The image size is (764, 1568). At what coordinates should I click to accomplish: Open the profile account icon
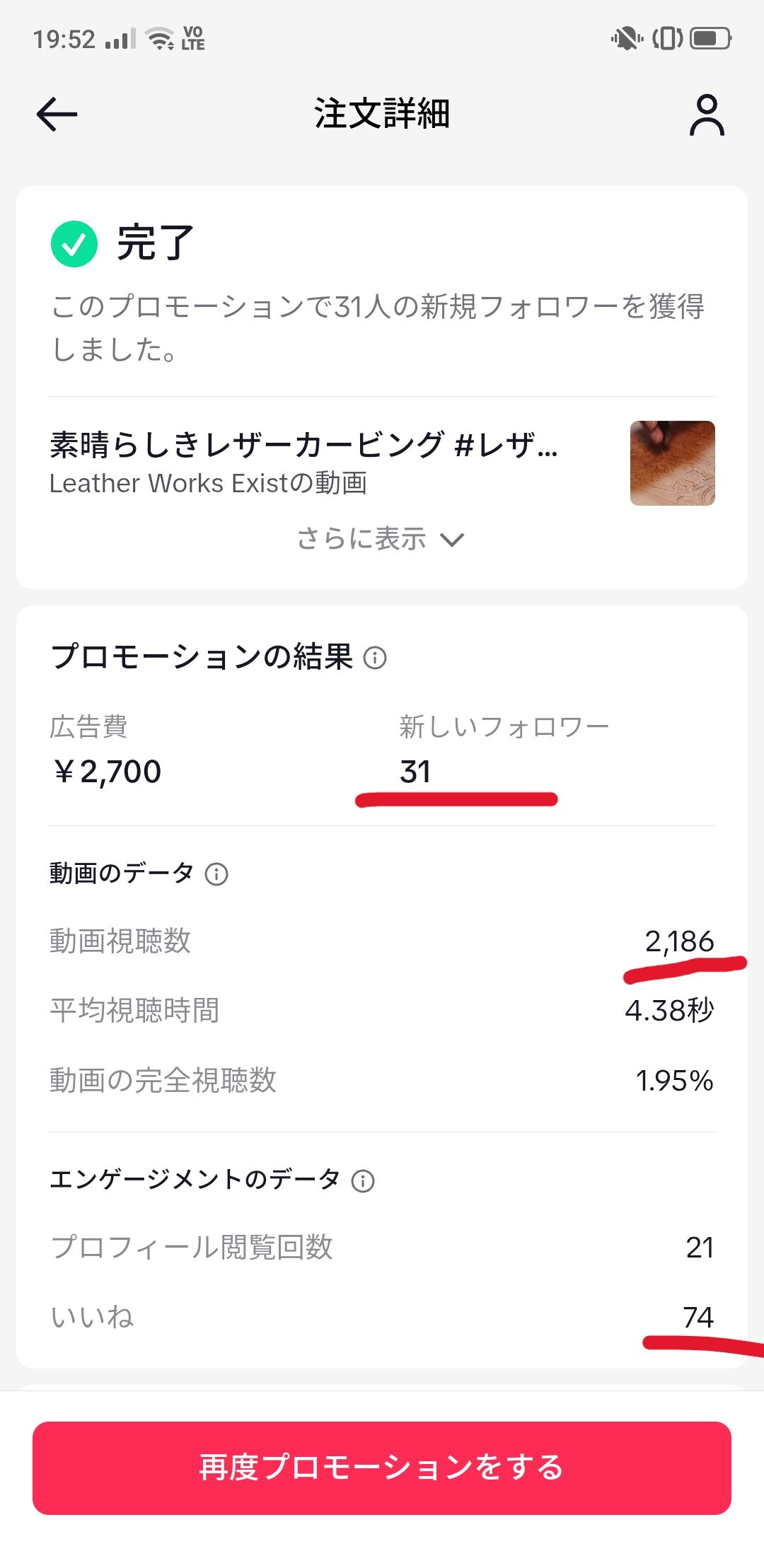point(707,115)
